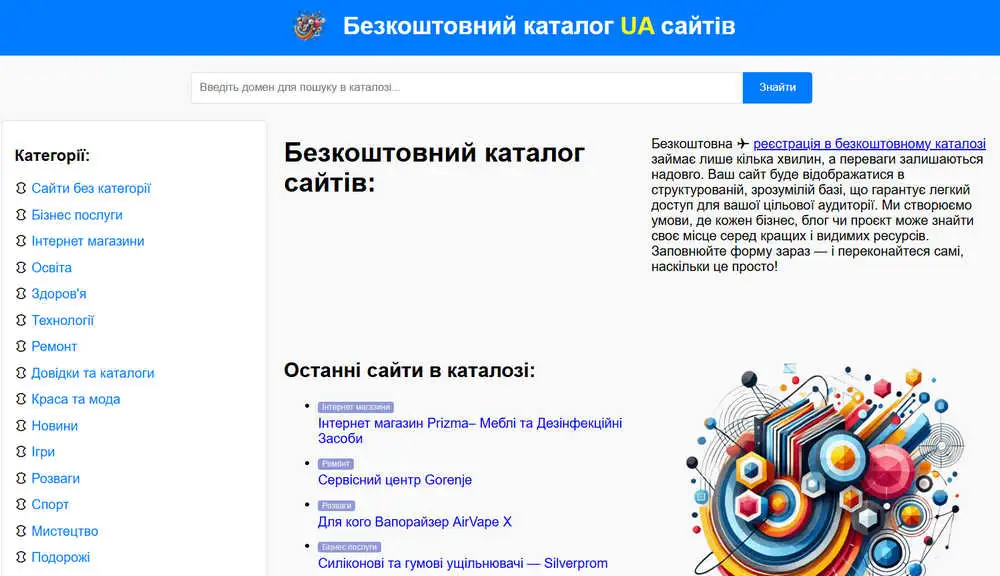The height and width of the screenshot is (576, 1000).
Task: Open Для кого Вапорайзер AirVape X link
Action: point(415,522)
